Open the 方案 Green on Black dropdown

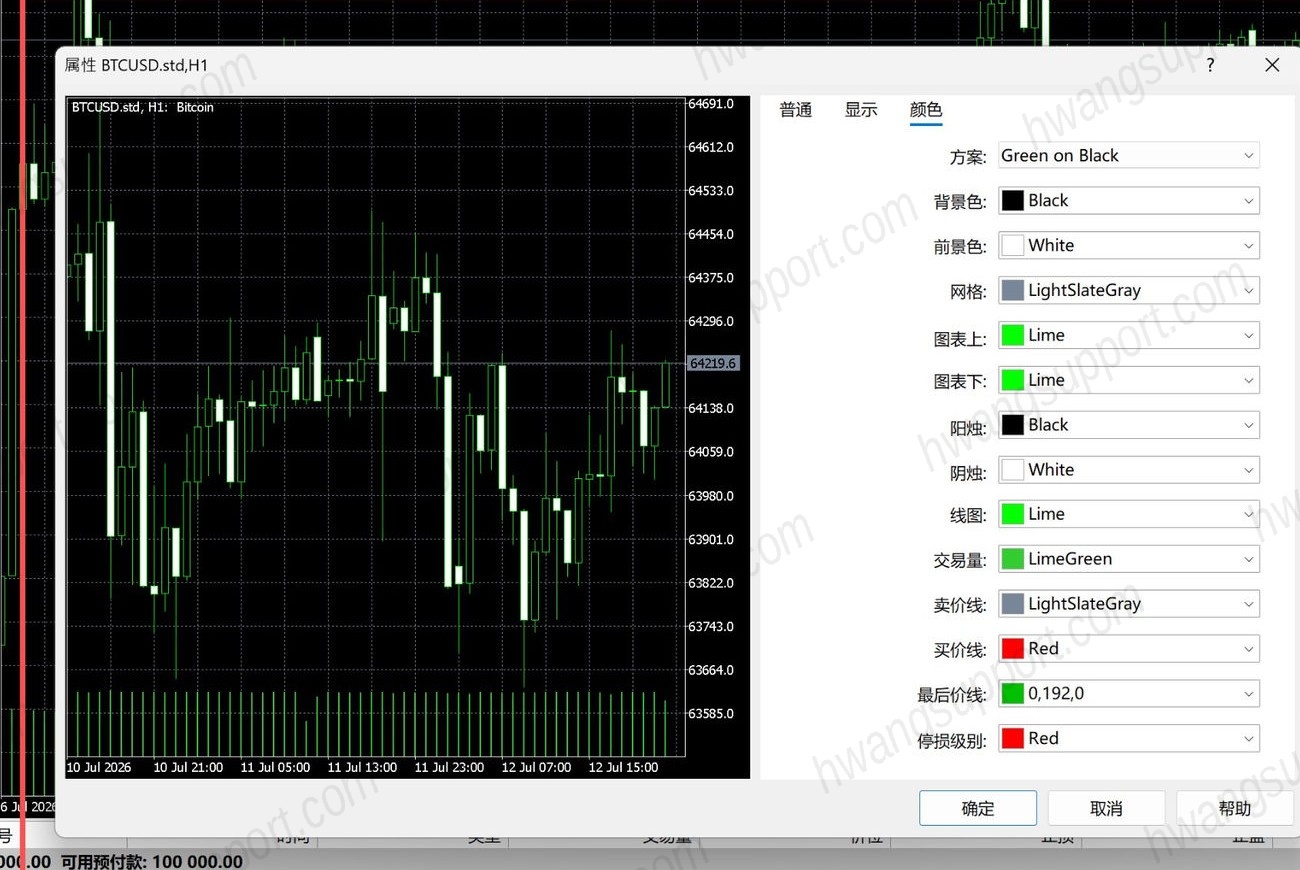coord(1129,155)
